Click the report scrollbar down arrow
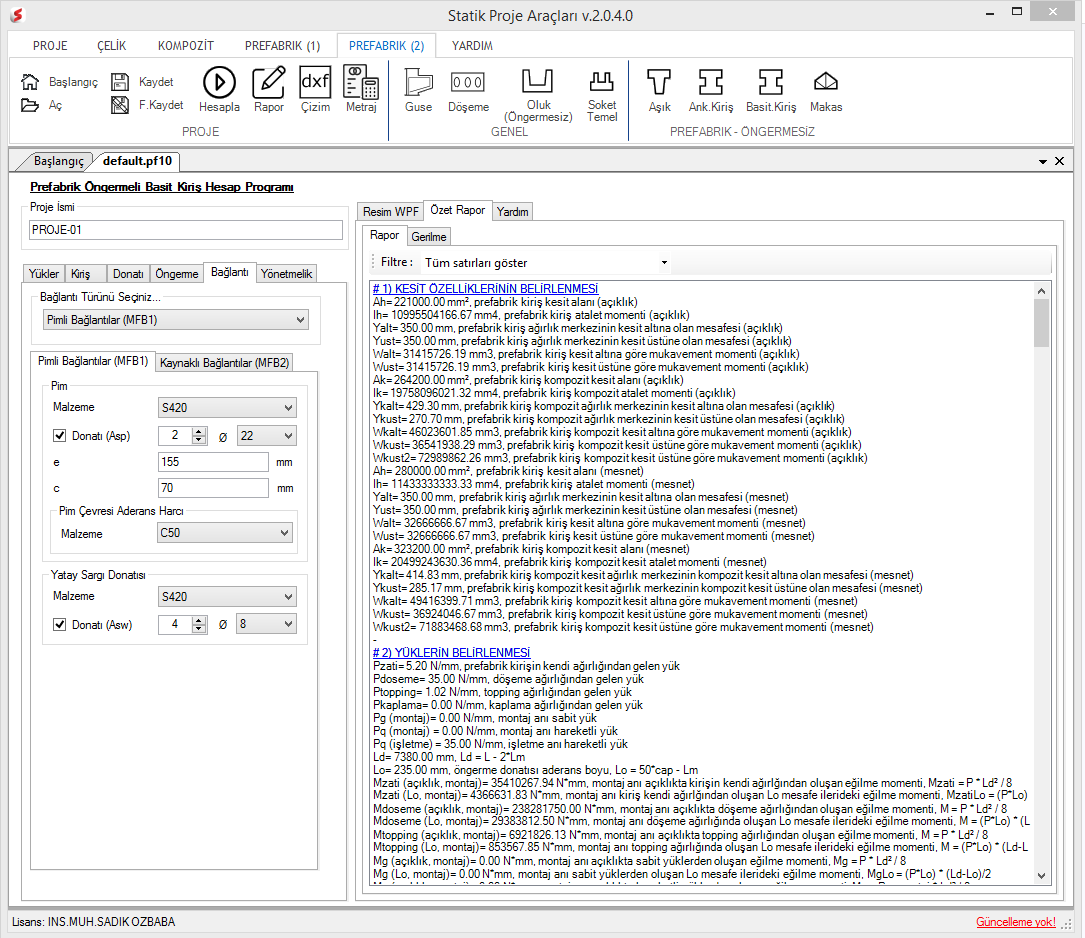The width and height of the screenshot is (1085, 938). tap(1041, 876)
